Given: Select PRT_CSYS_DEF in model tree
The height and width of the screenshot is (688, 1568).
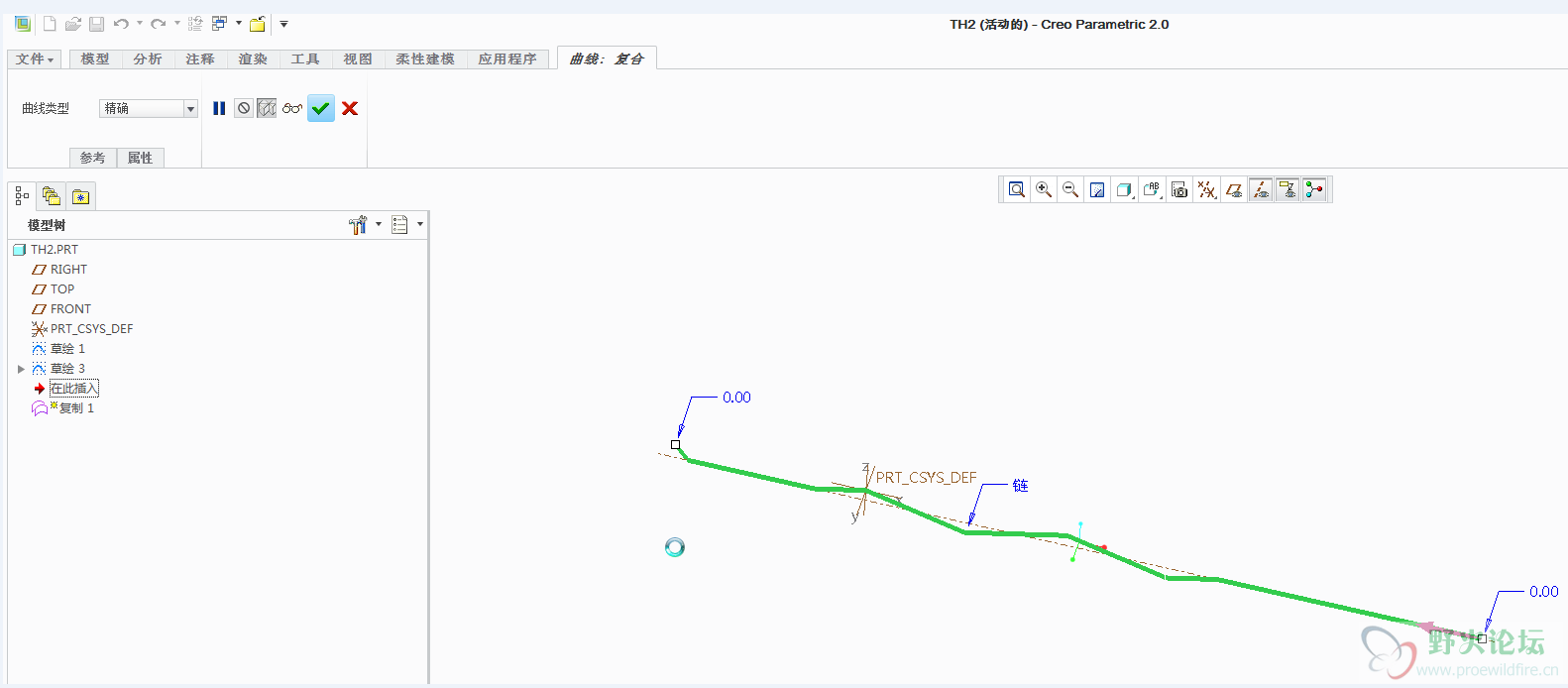Looking at the screenshot, I should [82, 329].
